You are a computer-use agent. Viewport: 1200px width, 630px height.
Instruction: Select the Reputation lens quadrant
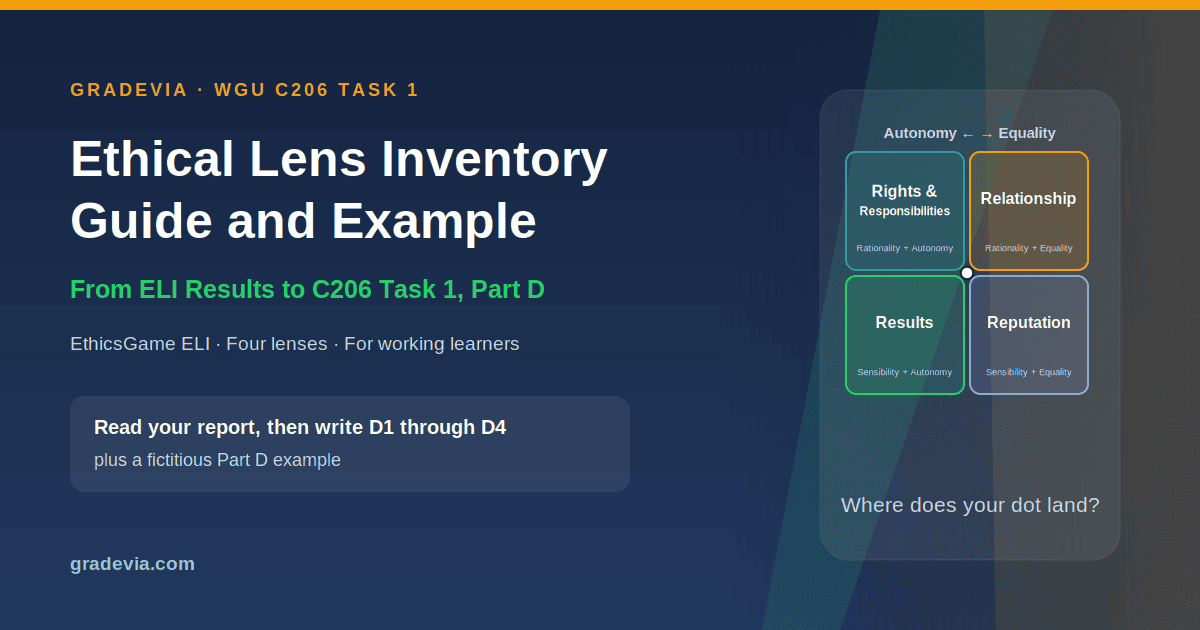(x=1029, y=335)
